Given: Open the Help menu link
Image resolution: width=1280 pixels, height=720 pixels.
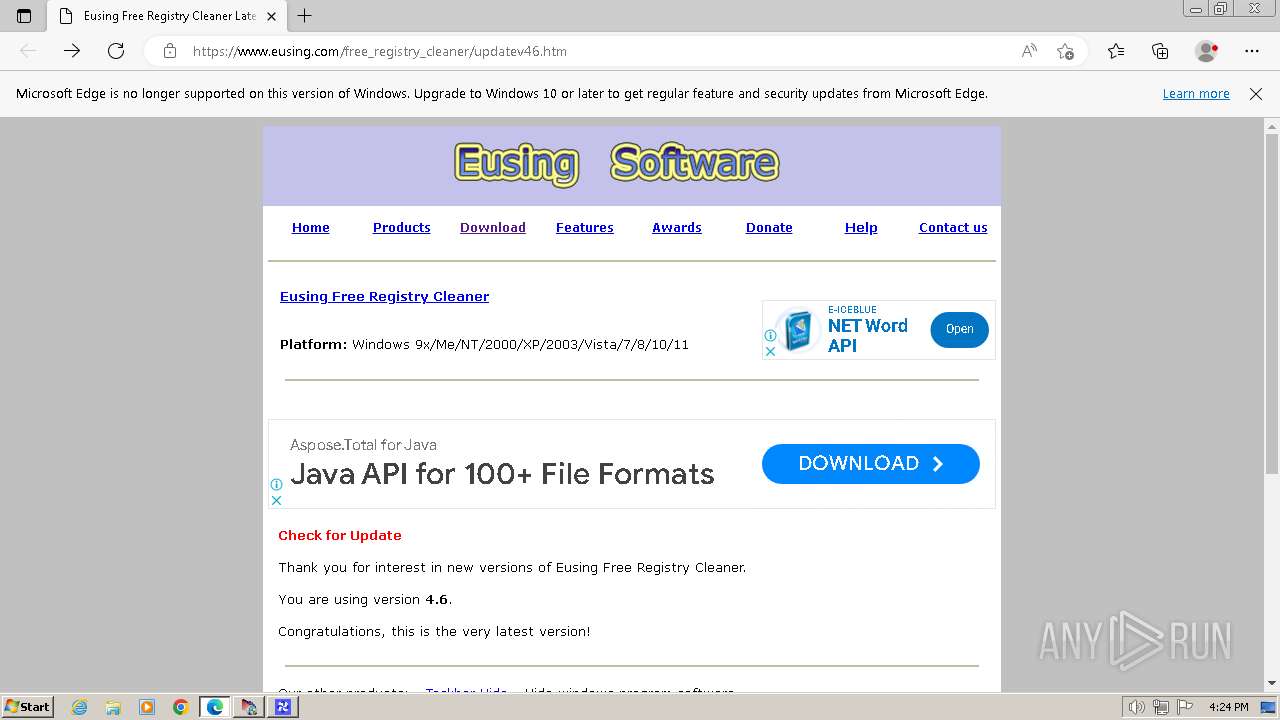Looking at the screenshot, I should click(x=861, y=228).
